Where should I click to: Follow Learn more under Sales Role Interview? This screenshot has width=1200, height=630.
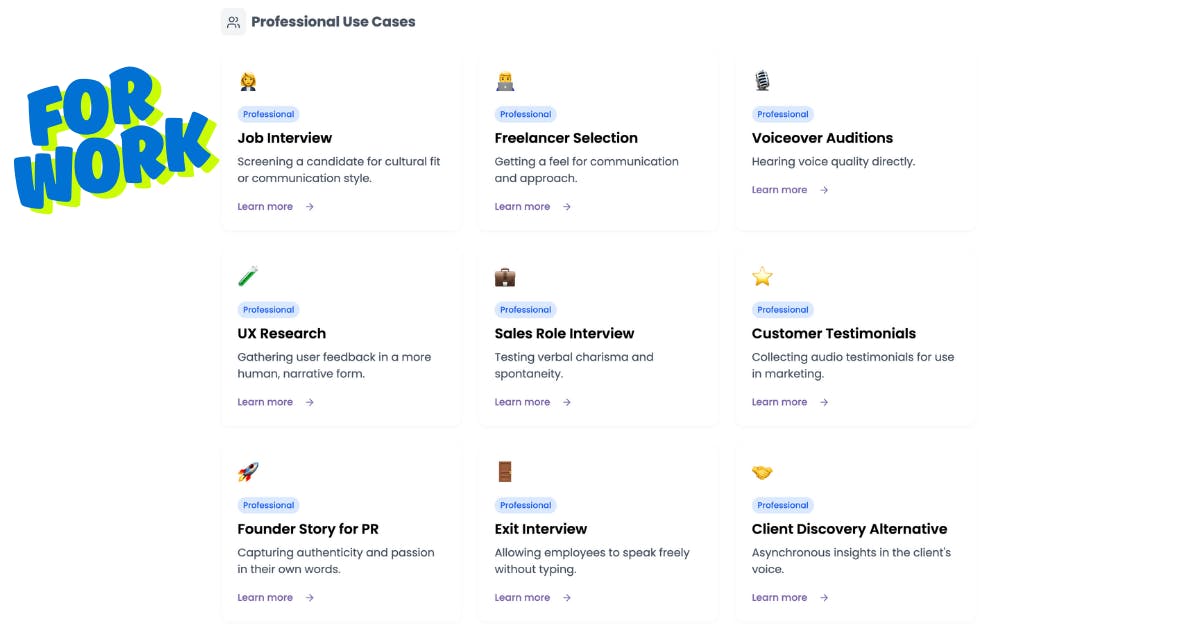522,402
